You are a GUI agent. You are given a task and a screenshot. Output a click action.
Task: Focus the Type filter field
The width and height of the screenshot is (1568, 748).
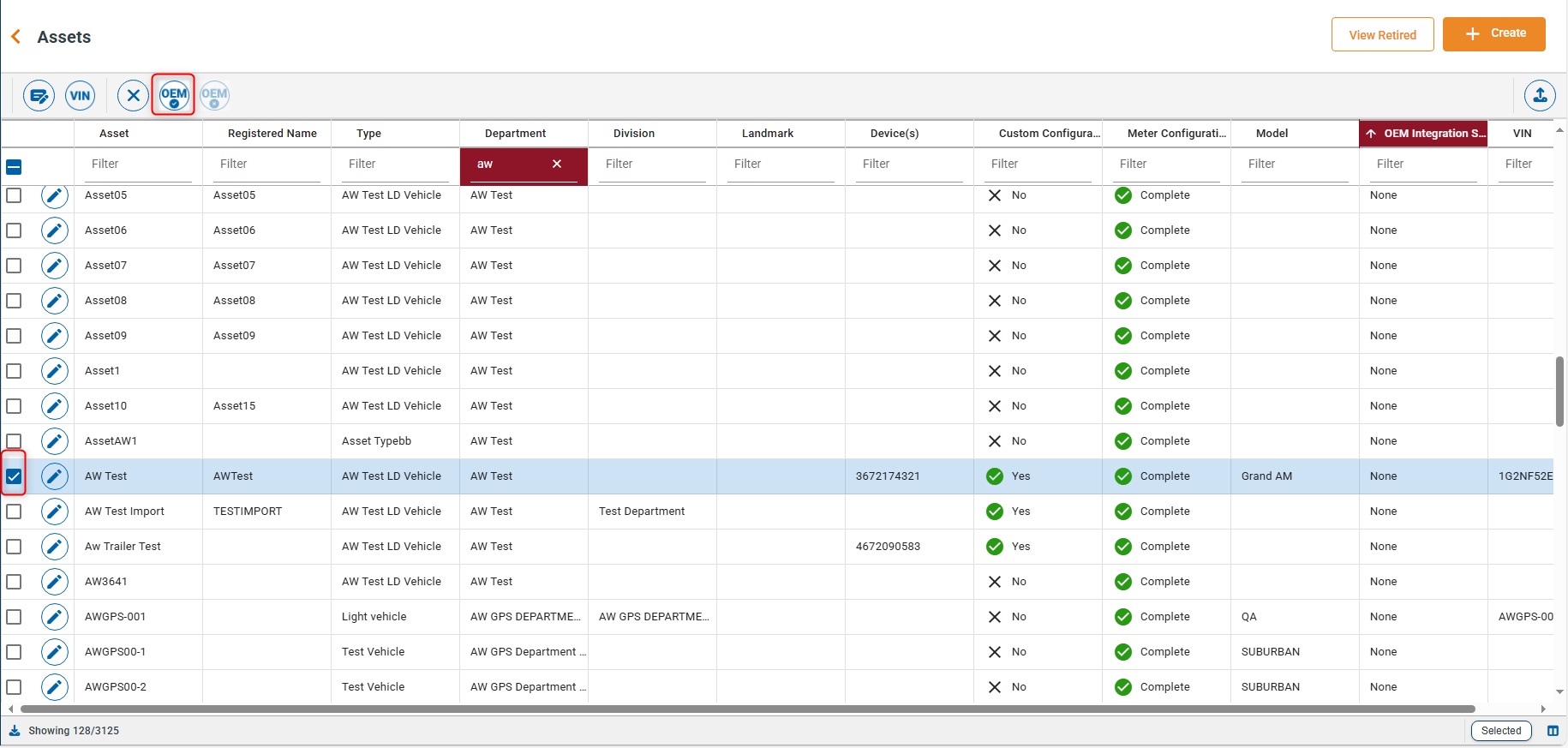[395, 165]
